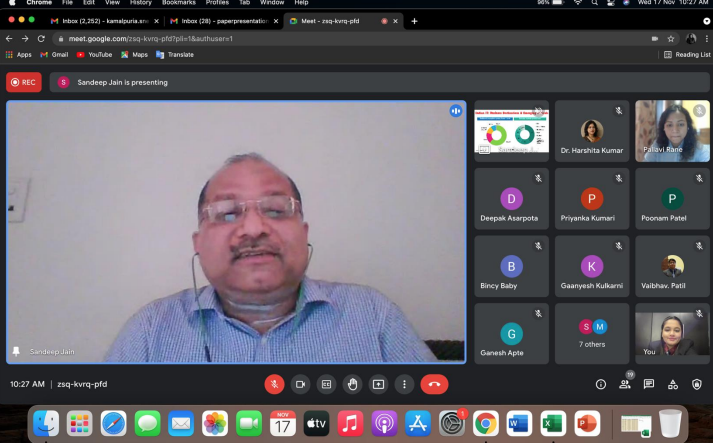Open Launchpad from the Dock
The width and height of the screenshot is (713, 443).
point(80,423)
